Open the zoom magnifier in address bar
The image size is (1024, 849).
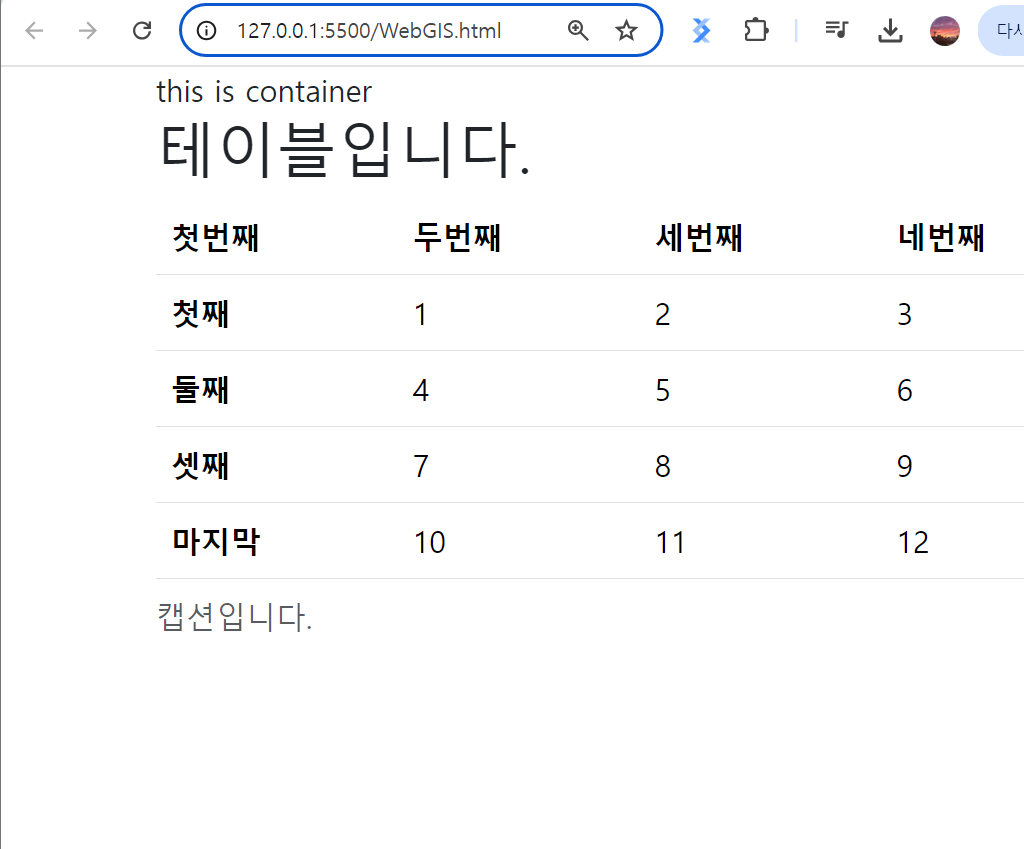tap(578, 31)
